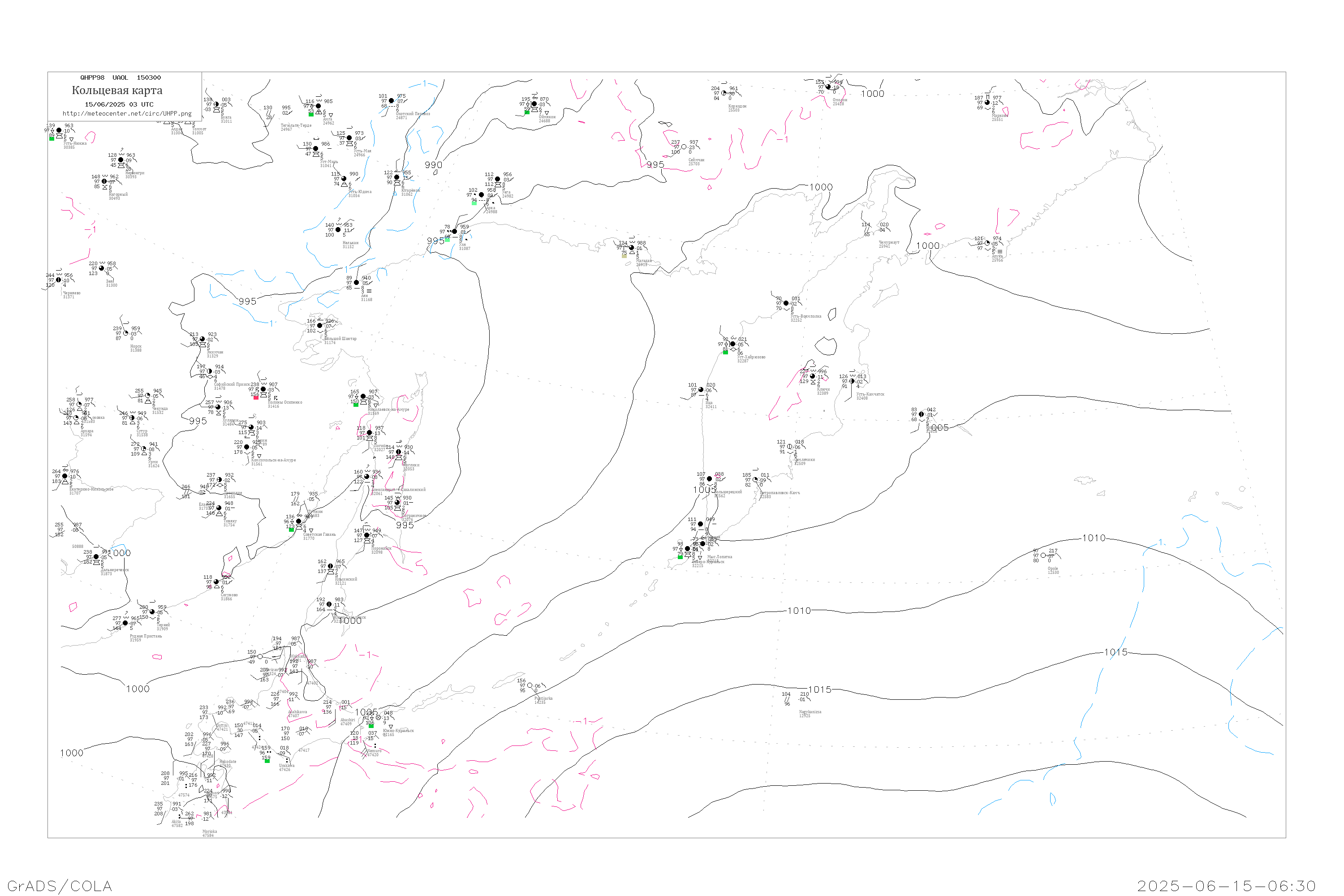Select Петропавловск-Камч. station circle symbol

click(x=755, y=480)
